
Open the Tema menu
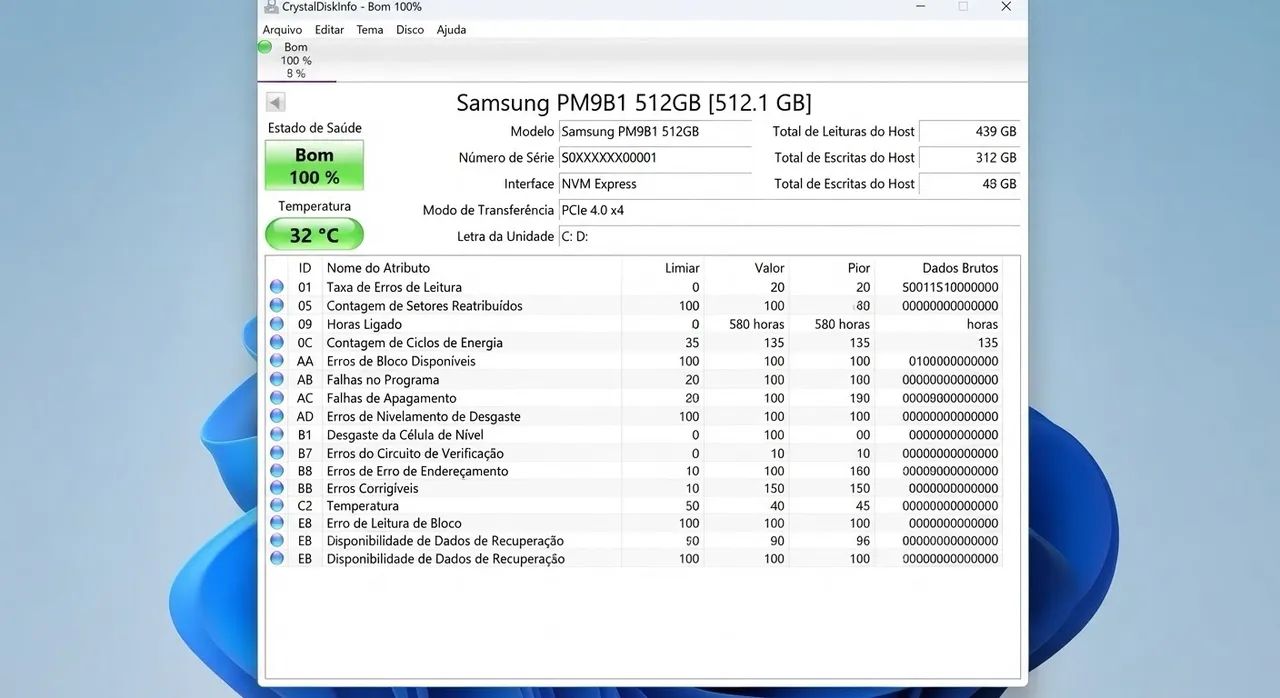click(370, 29)
